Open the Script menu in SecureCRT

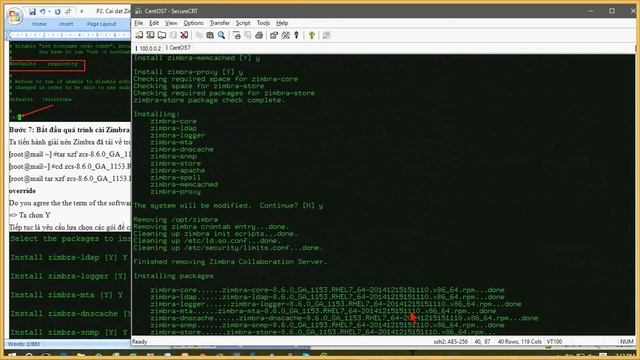pos(243,23)
